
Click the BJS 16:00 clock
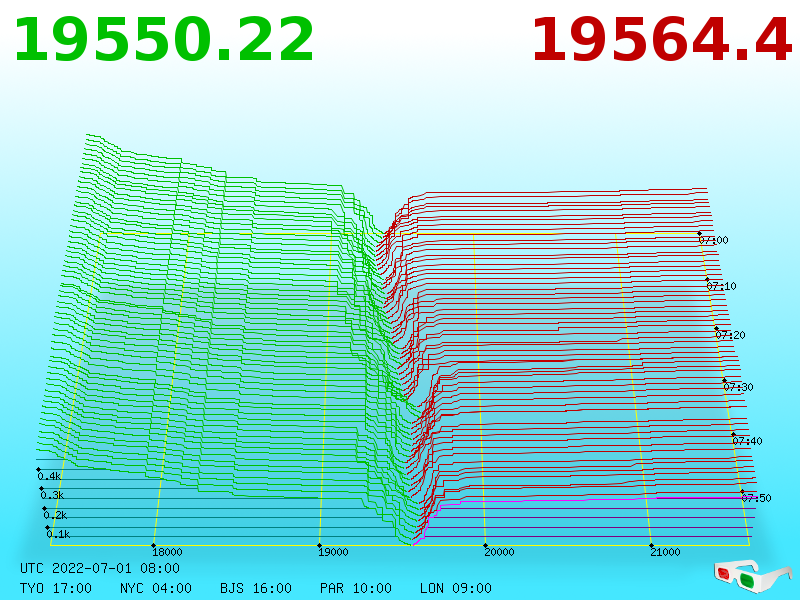[x=256, y=588]
